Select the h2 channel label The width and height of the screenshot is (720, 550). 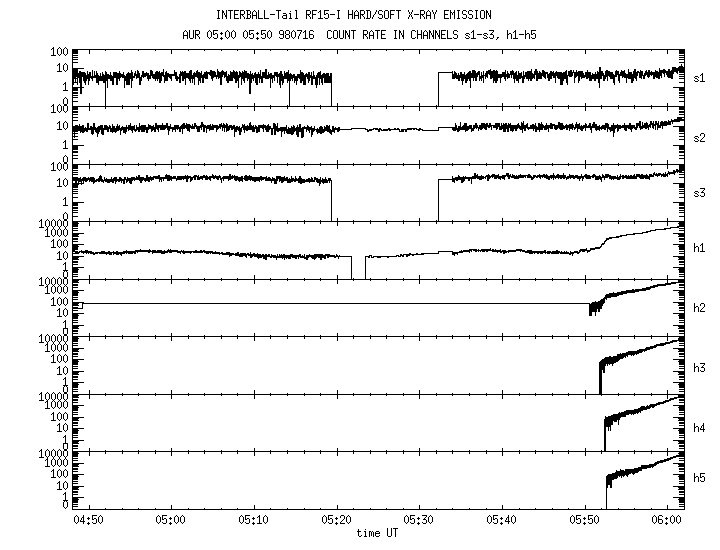click(x=699, y=308)
